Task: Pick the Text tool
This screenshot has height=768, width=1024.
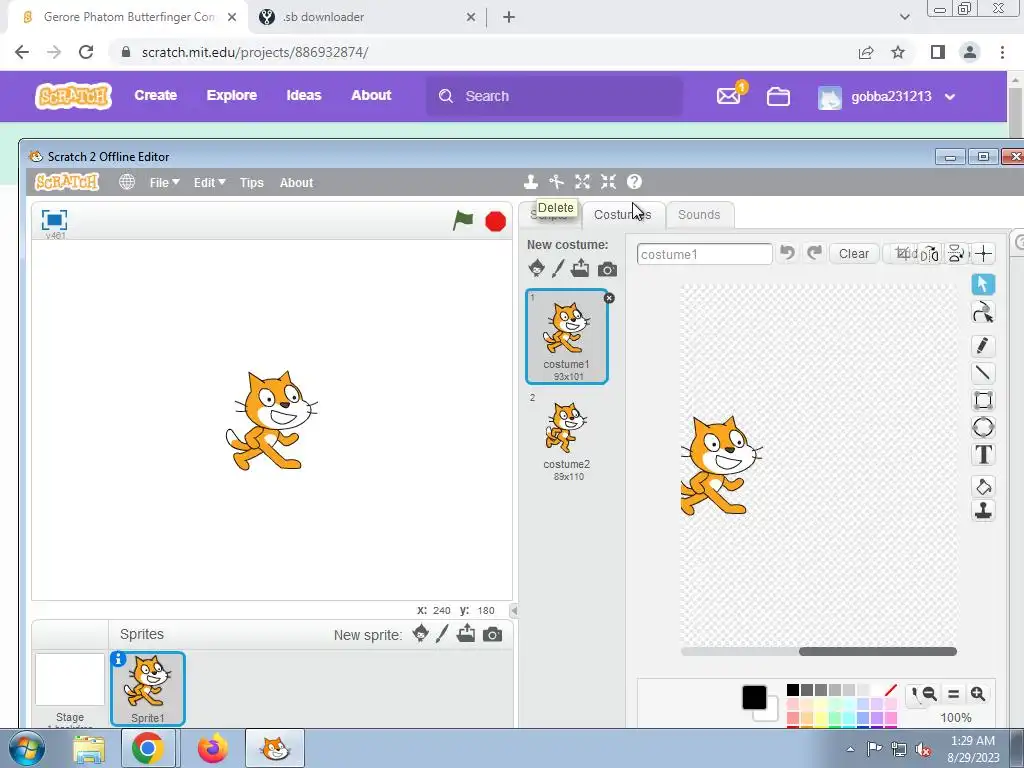Action: pyautogui.click(x=984, y=455)
